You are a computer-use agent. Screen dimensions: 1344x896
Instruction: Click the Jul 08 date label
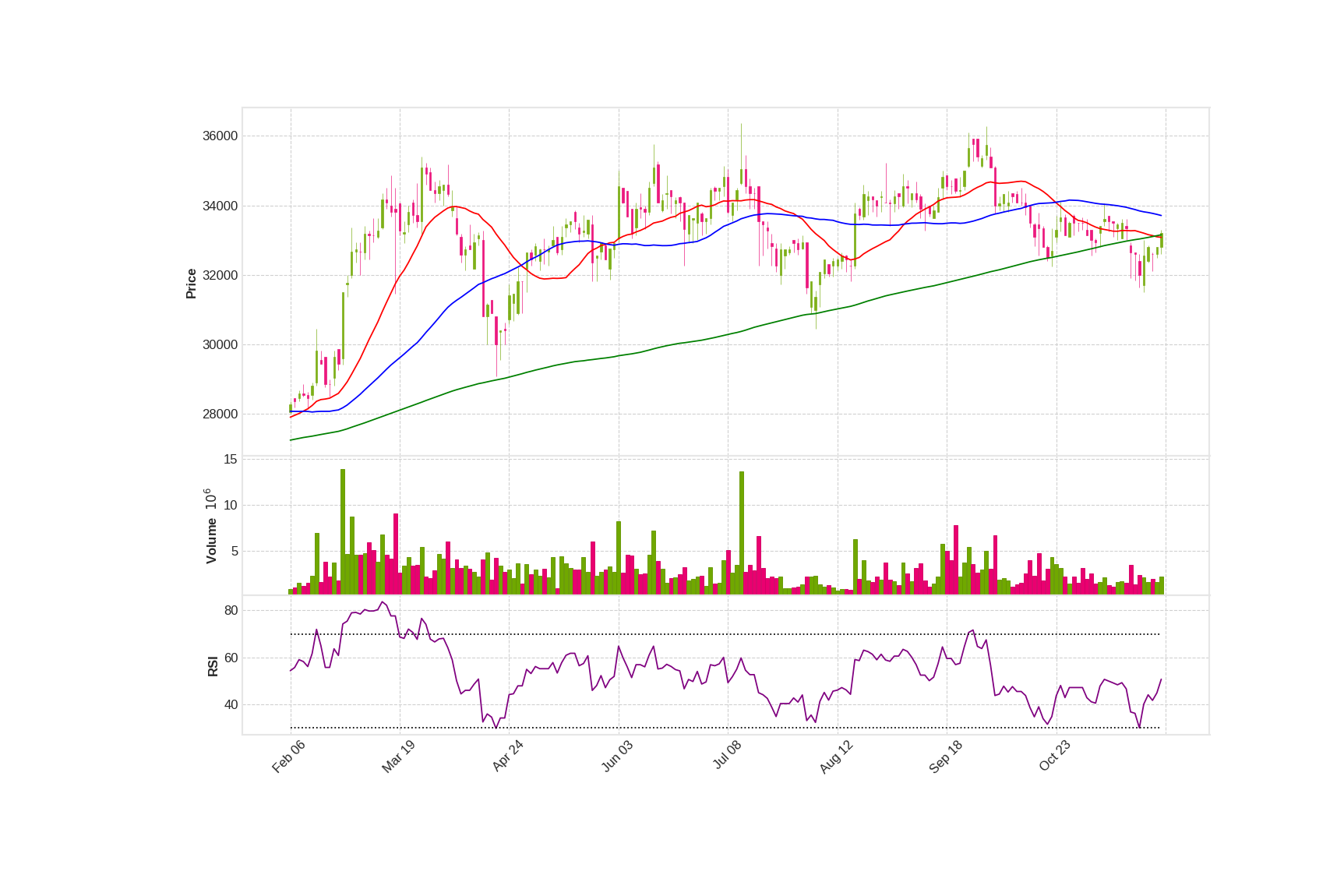pyautogui.click(x=727, y=757)
